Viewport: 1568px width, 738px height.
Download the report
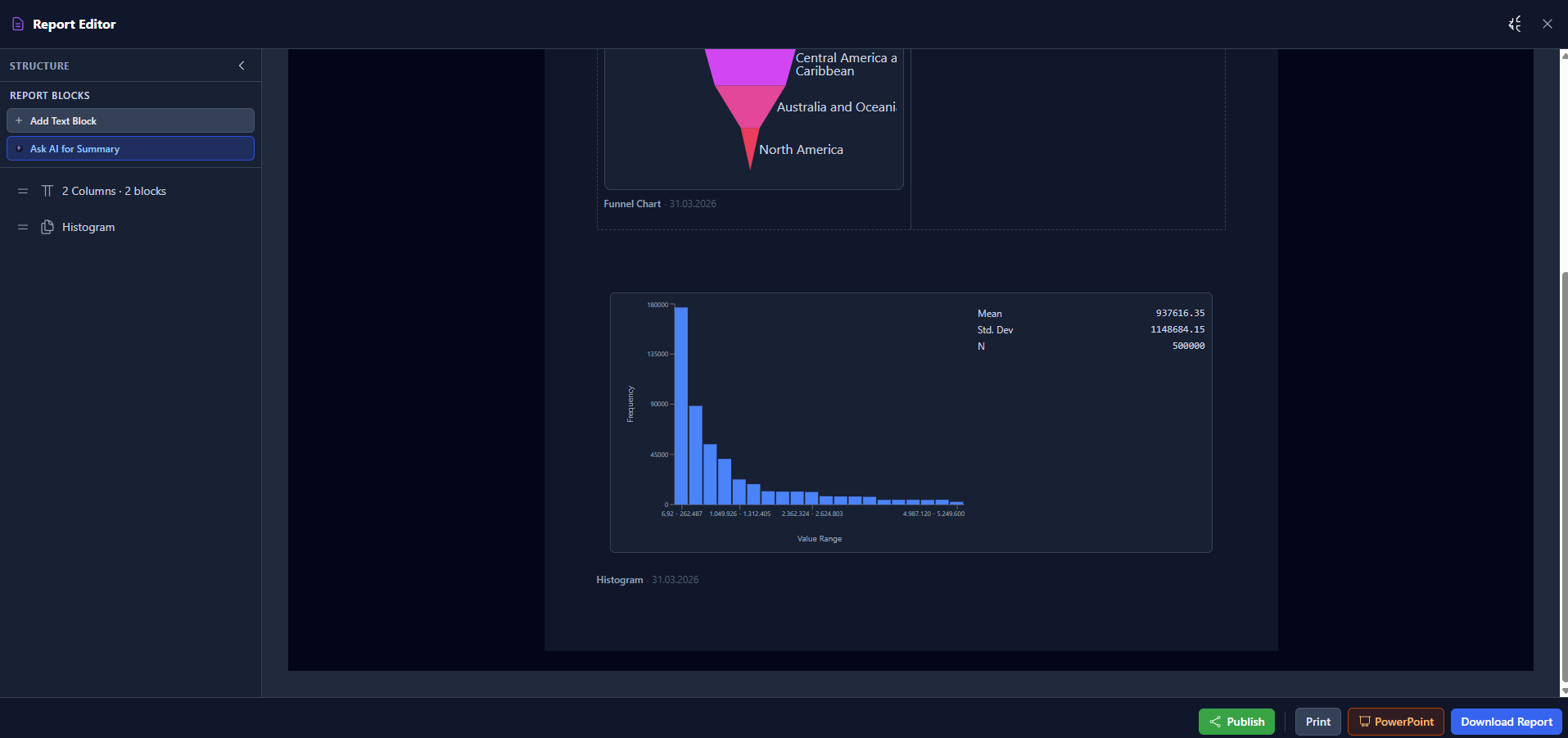click(1507, 722)
